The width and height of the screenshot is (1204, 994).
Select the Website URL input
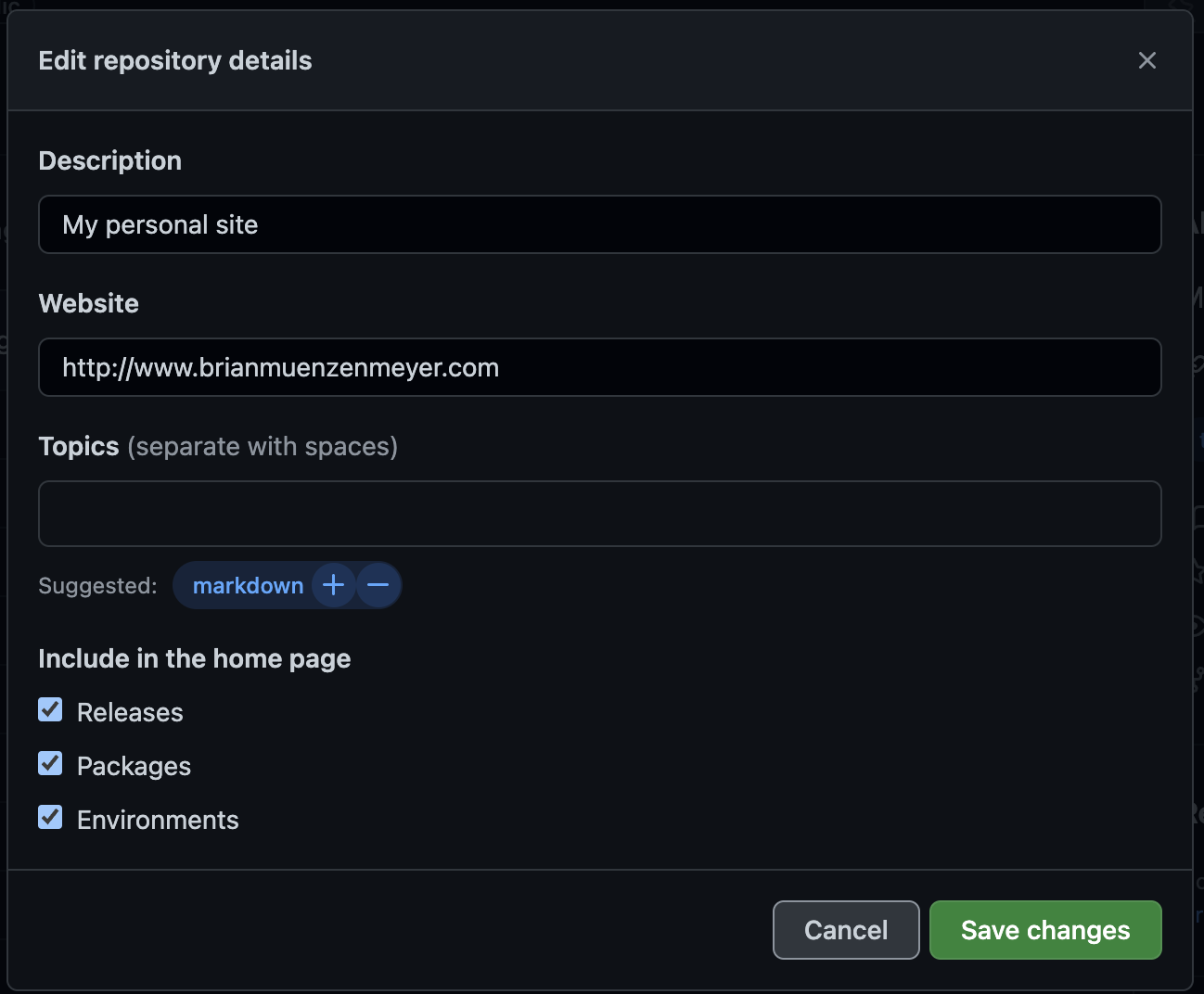[x=599, y=367]
